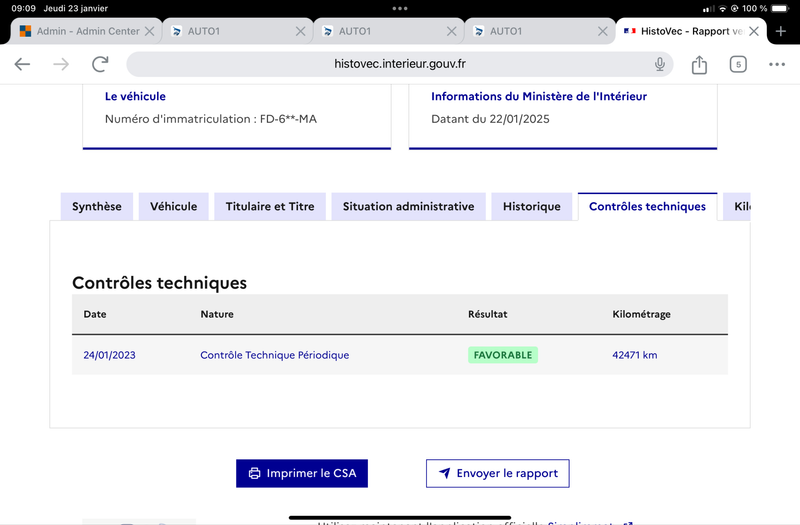Click Contrôle Technique Périodique cell
Viewport: 800px width, 525px height.
click(x=274, y=355)
